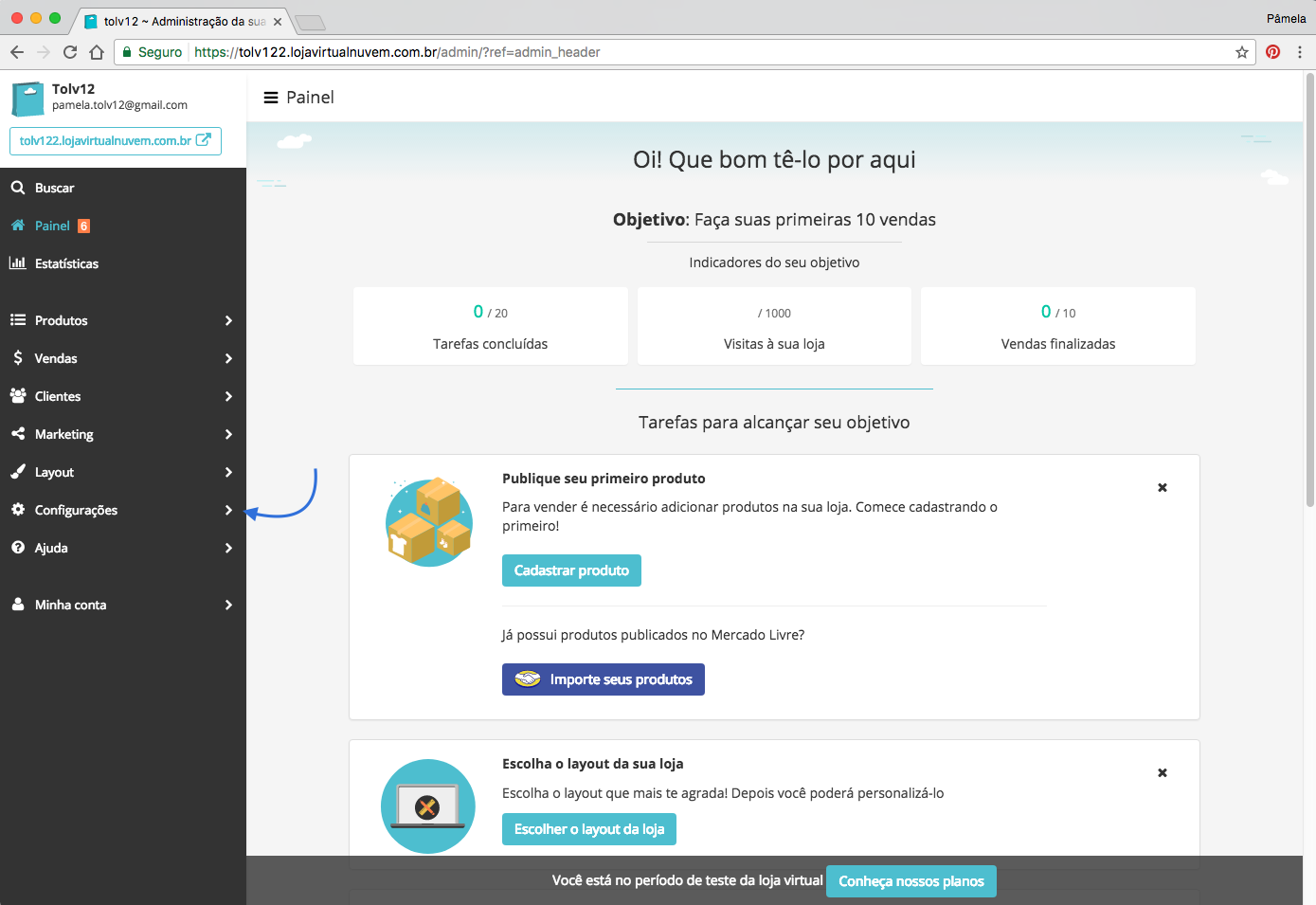Click the Estatísticas bar chart icon

tap(18, 263)
